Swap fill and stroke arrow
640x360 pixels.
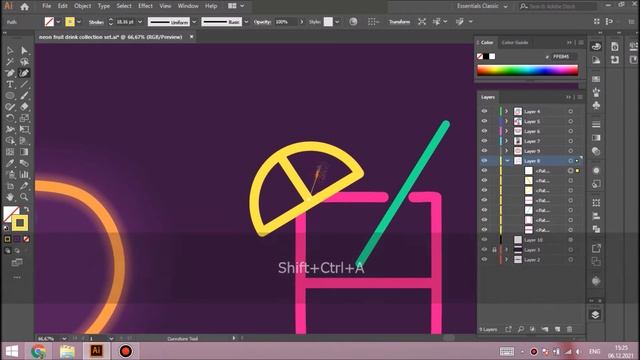[x=27, y=209]
